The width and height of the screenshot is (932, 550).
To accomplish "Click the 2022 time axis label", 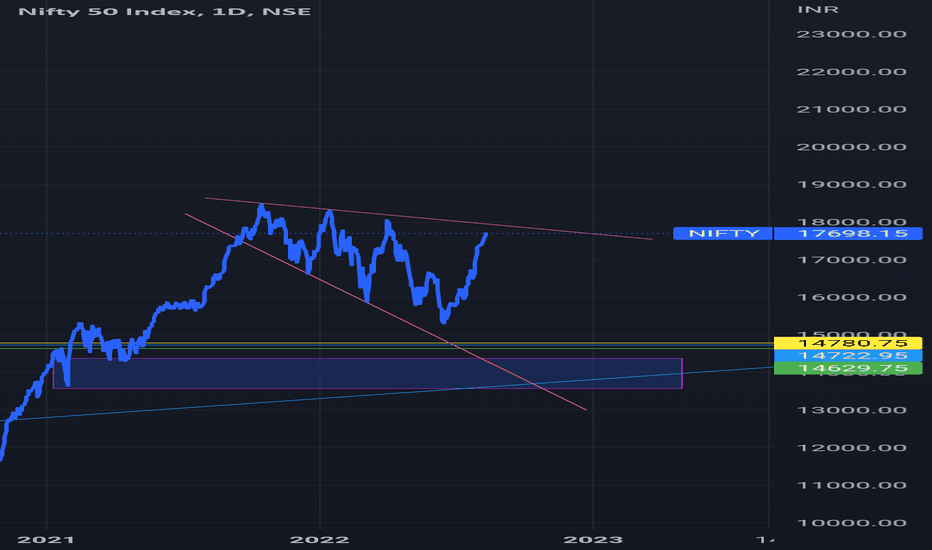I will (319, 540).
